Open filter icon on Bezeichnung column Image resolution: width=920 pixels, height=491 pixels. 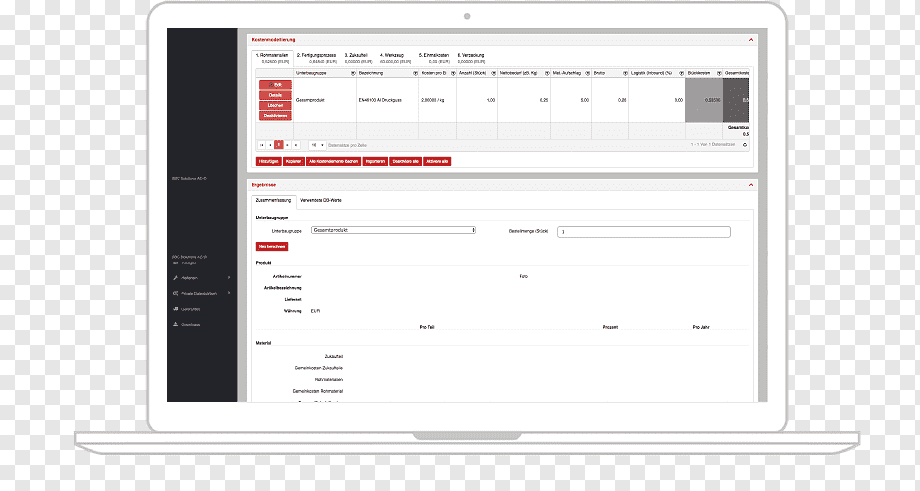(x=415, y=73)
